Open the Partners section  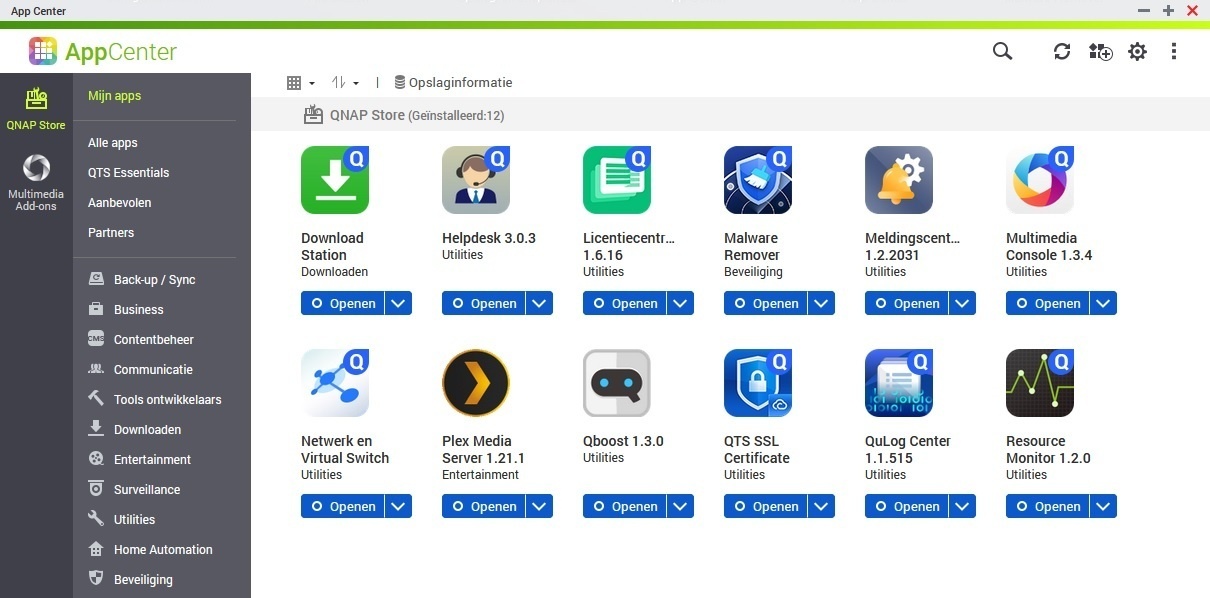point(111,233)
